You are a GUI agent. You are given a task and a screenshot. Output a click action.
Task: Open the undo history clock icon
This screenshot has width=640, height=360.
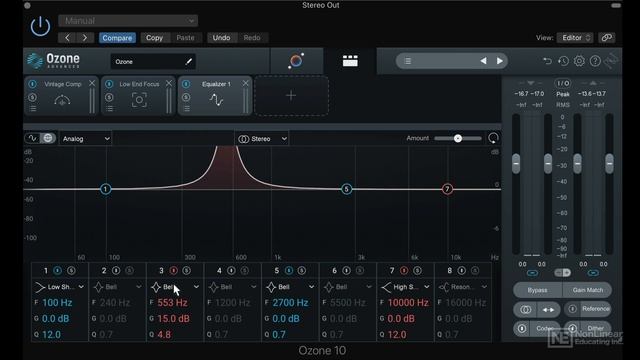[563, 61]
